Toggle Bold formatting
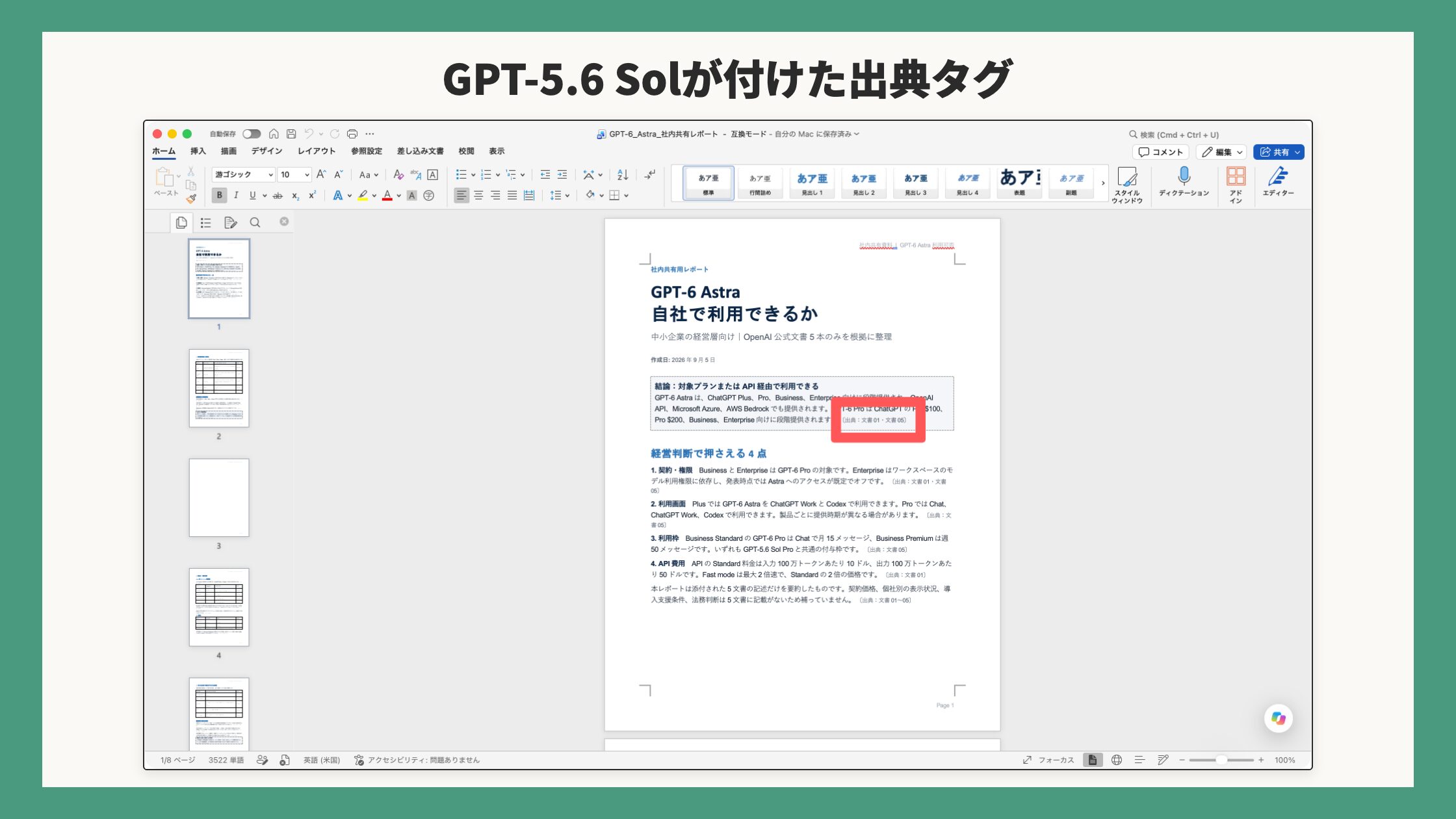1456x819 pixels. (x=219, y=195)
